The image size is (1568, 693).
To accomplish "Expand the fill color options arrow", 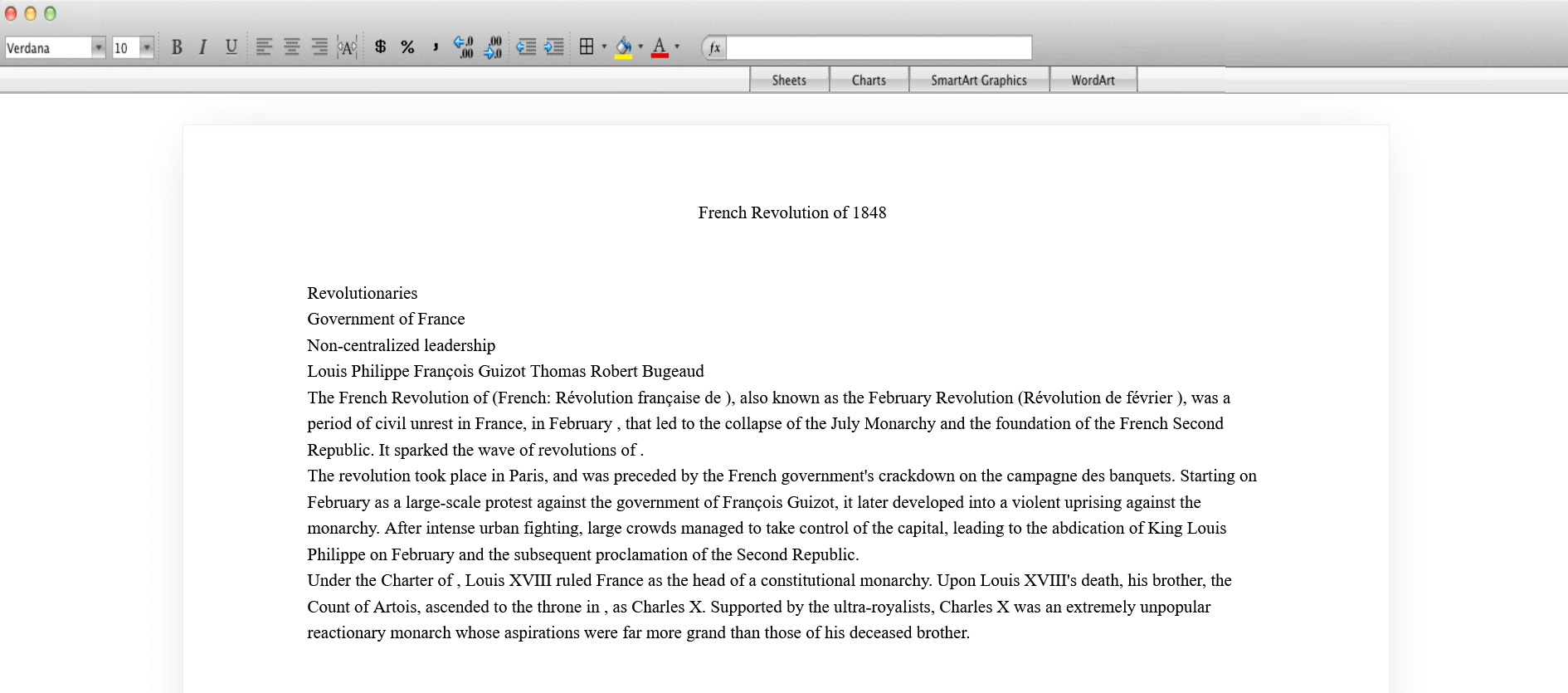I will pos(640,47).
